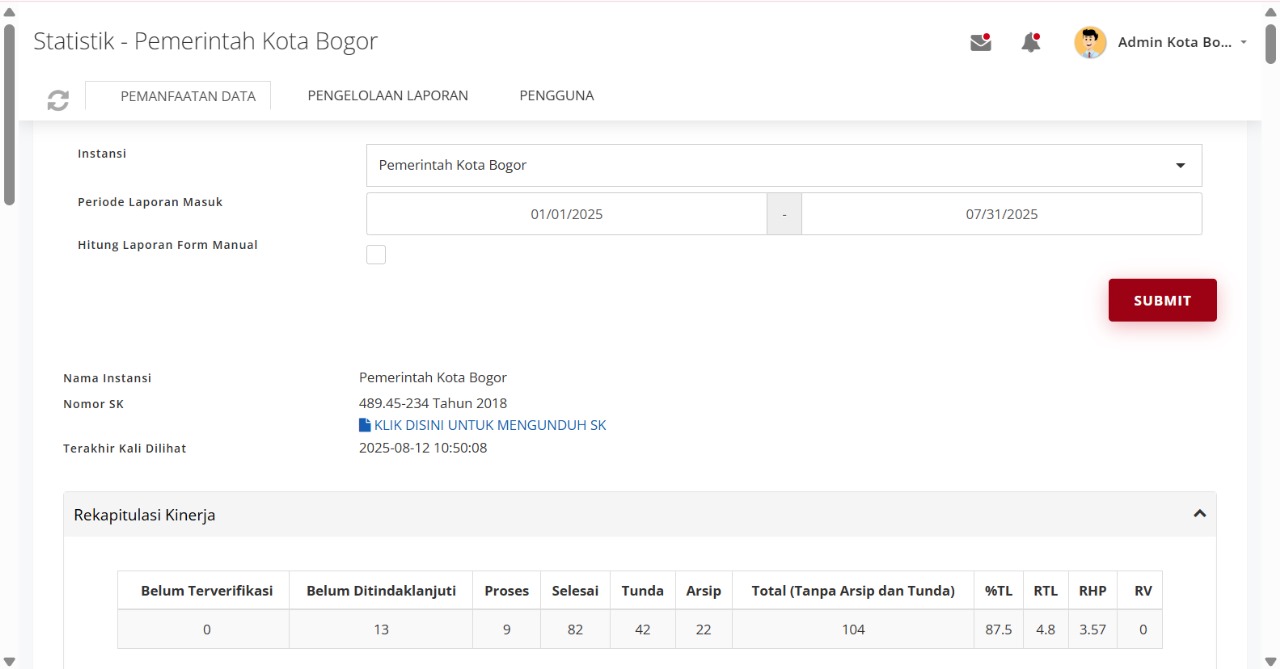This screenshot has height=669, width=1280.
Task: Click the Selesai column header
Action: (575, 590)
